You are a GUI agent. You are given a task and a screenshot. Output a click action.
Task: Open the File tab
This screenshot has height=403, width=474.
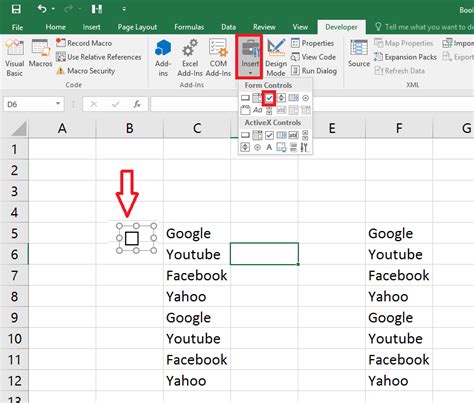pyautogui.click(x=17, y=27)
